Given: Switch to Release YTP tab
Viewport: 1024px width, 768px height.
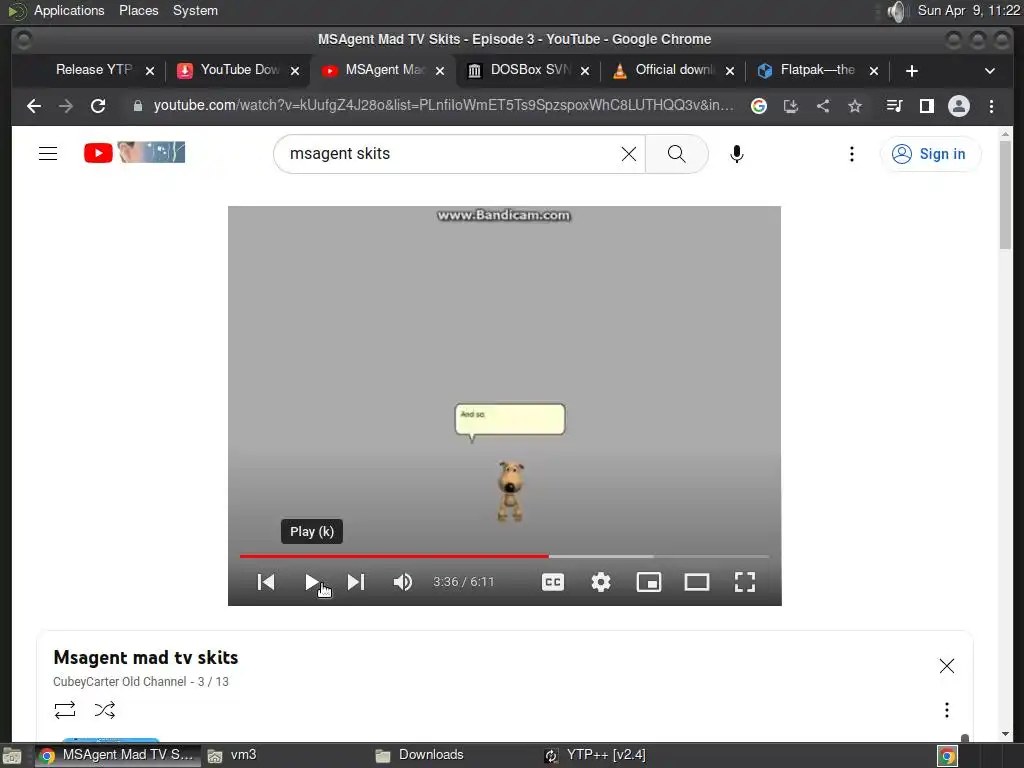Looking at the screenshot, I should (x=93, y=70).
